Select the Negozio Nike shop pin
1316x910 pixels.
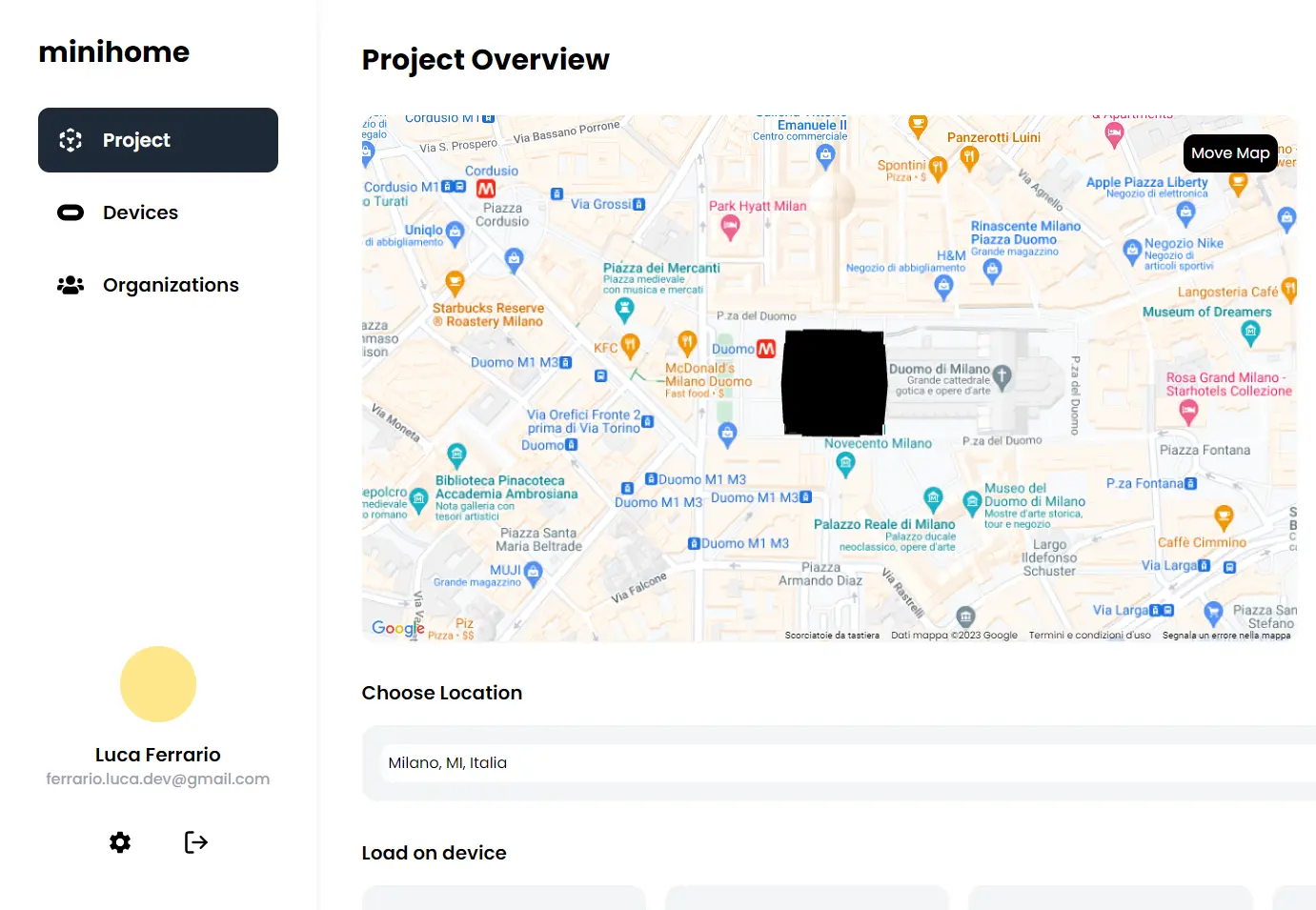(x=1132, y=252)
